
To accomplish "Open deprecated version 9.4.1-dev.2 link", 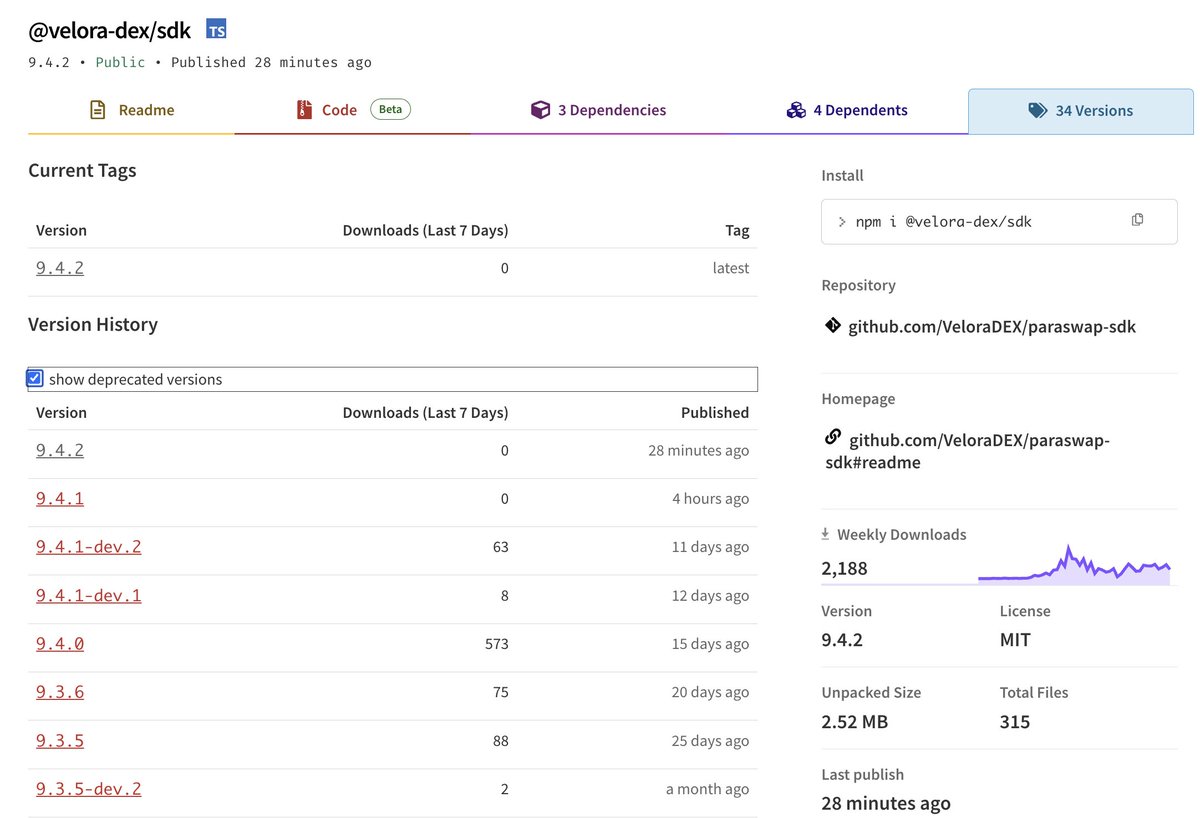I will (89, 546).
